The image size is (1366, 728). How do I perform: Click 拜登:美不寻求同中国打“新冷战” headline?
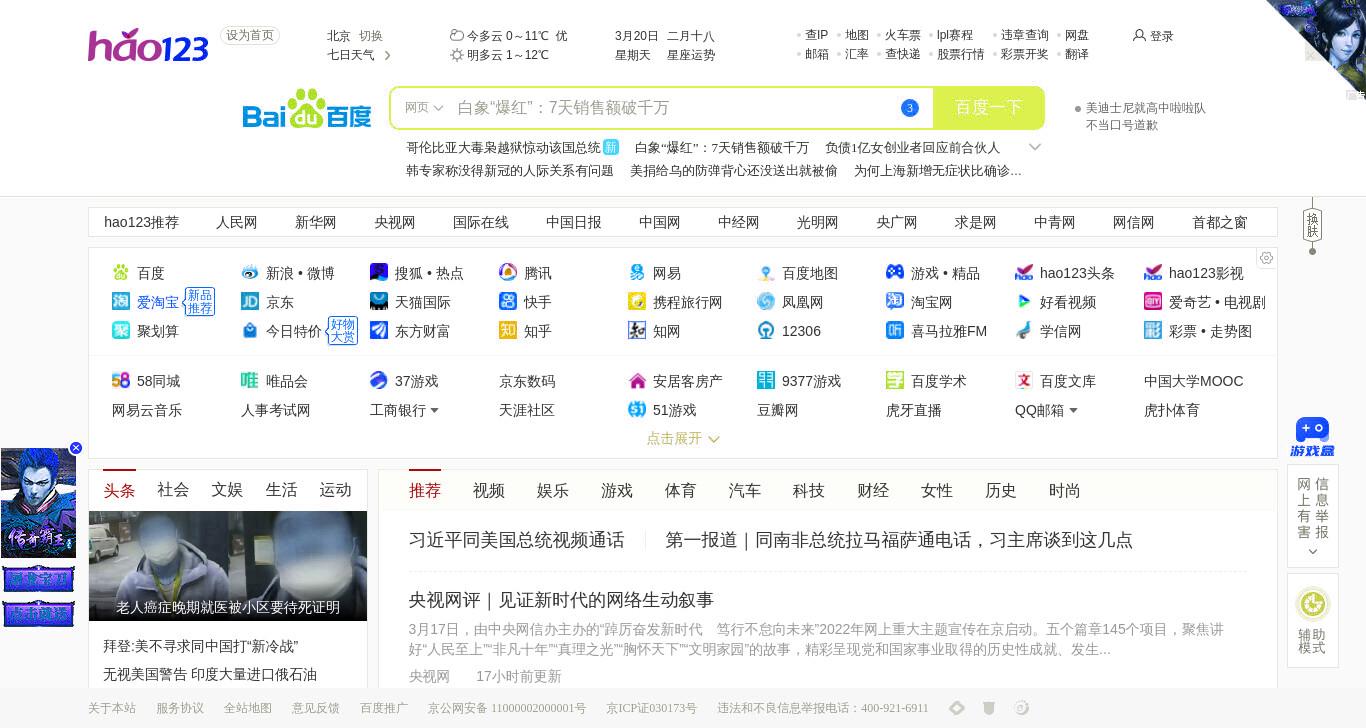[x=201, y=646]
